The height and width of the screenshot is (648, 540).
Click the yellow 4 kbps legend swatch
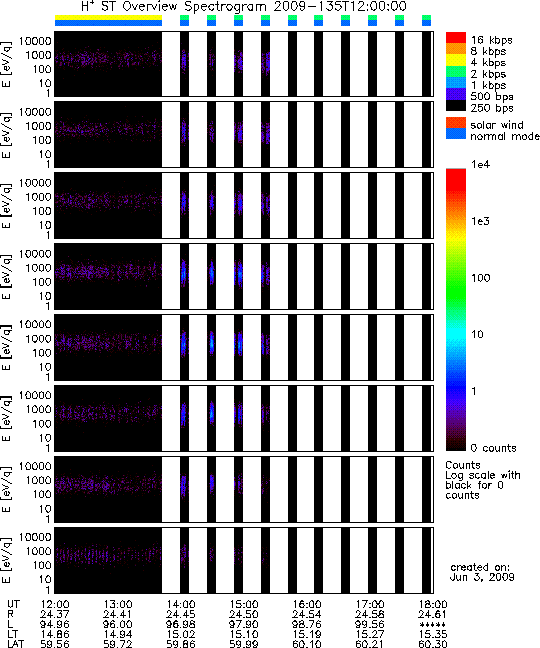pyautogui.click(x=456, y=60)
